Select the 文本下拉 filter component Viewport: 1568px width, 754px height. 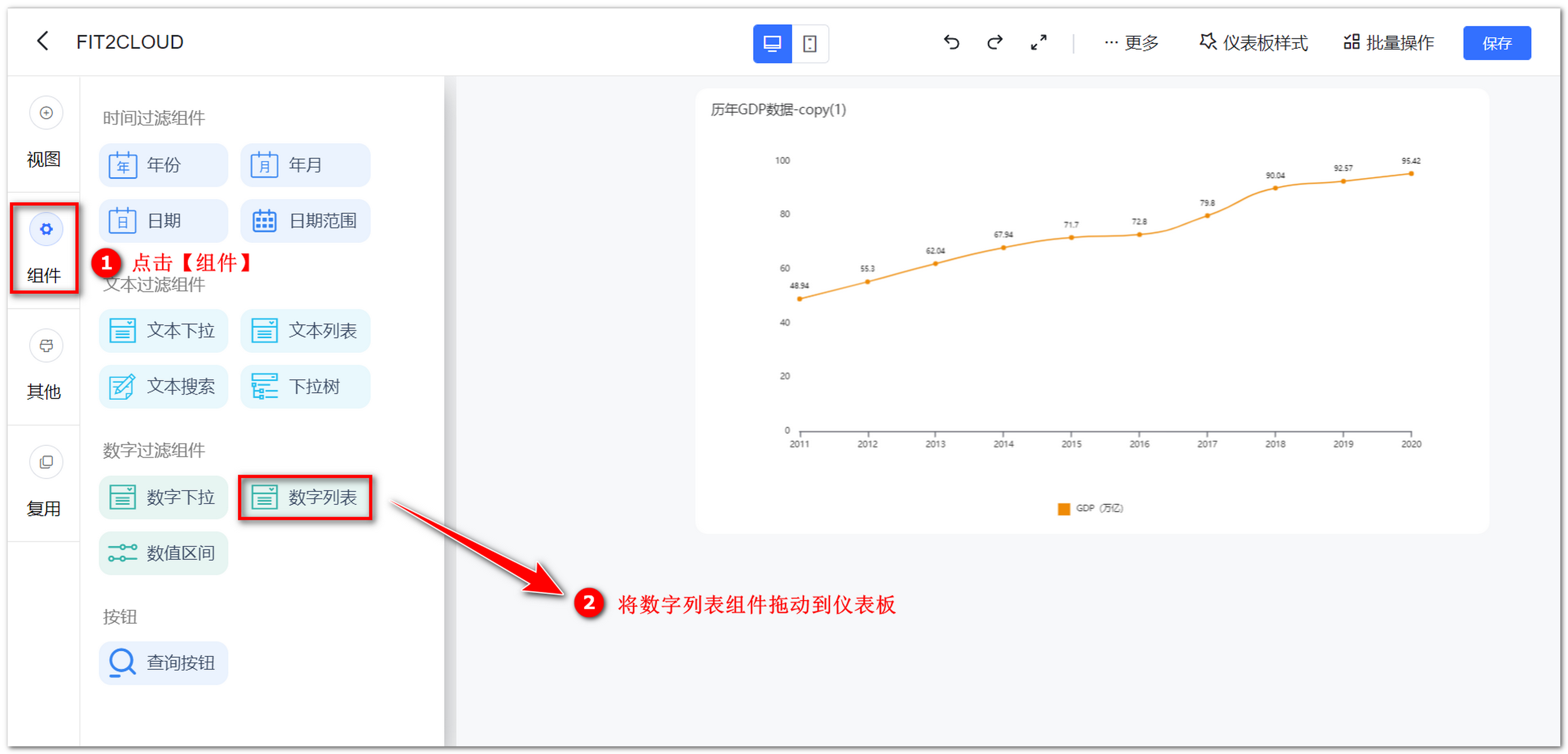coord(163,331)
